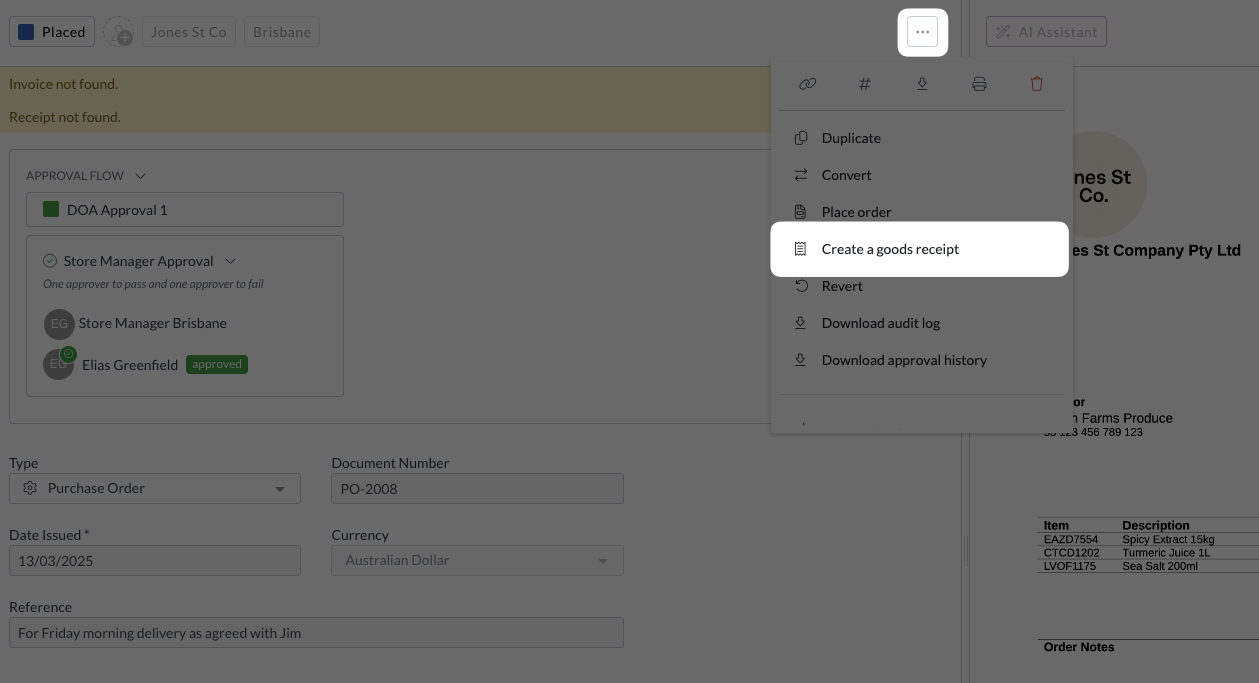Click the Elias Greenfield avatar
Viewport: 1259px width, 683px height.
click(x=59, y=364)
